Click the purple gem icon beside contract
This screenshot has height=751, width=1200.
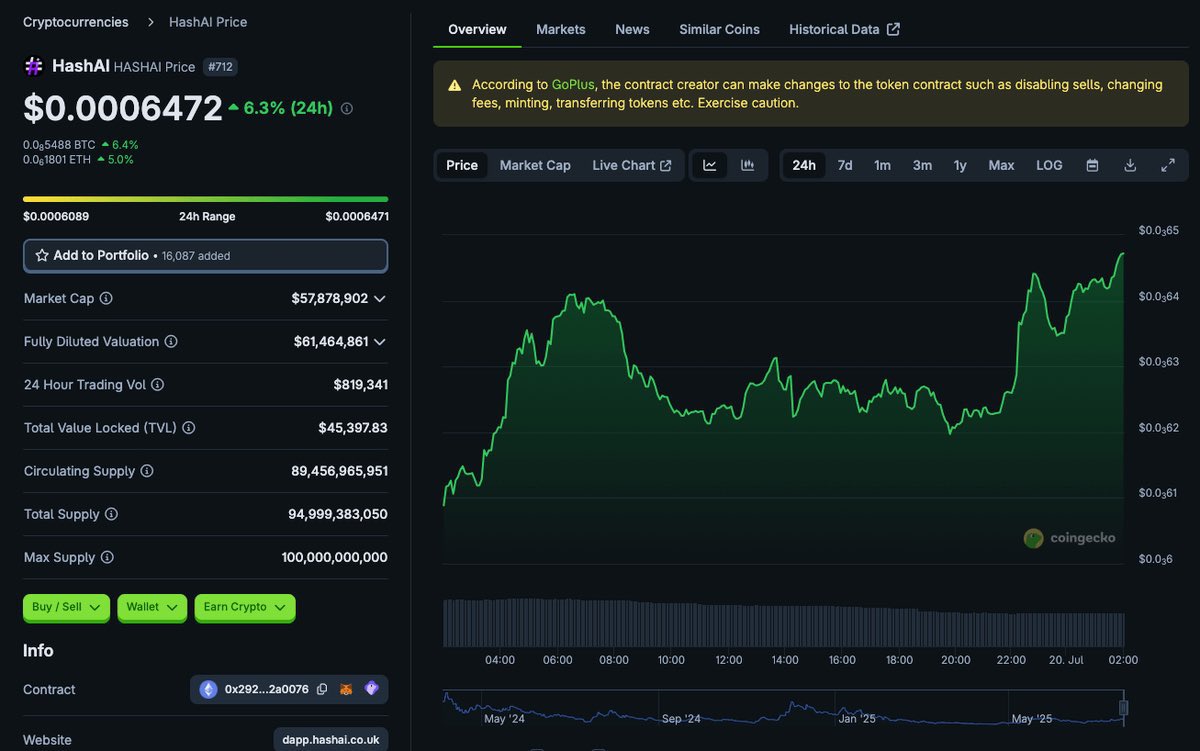pos(372,689)
